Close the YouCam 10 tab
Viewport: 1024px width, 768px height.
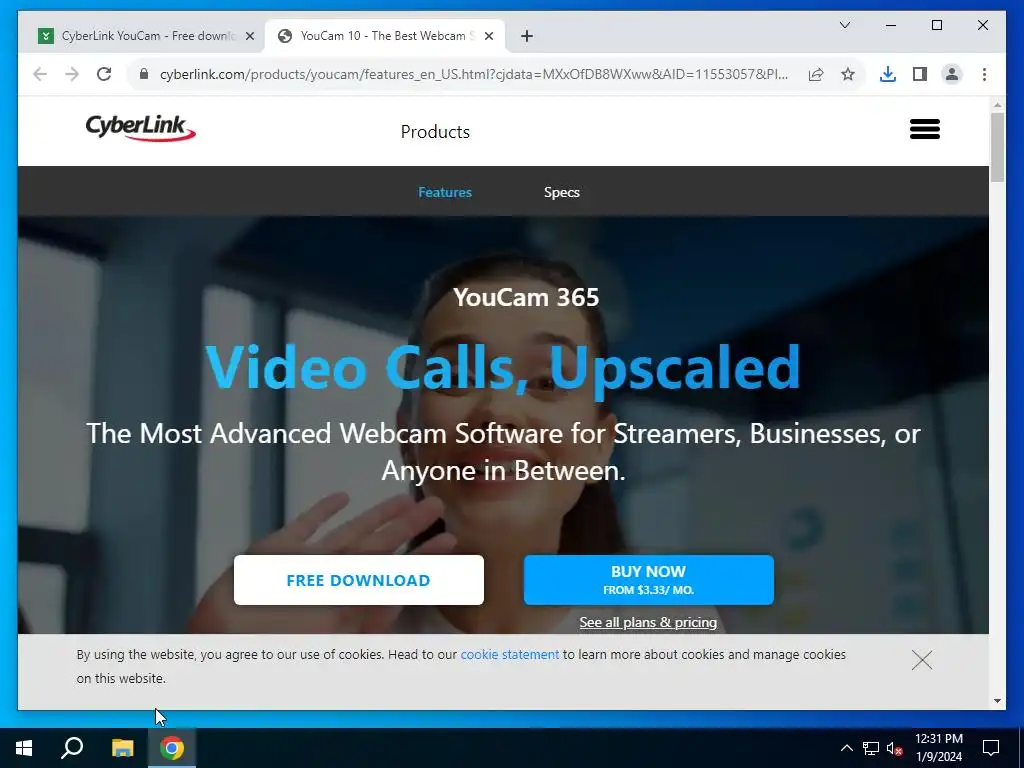(x=488, y=36)
